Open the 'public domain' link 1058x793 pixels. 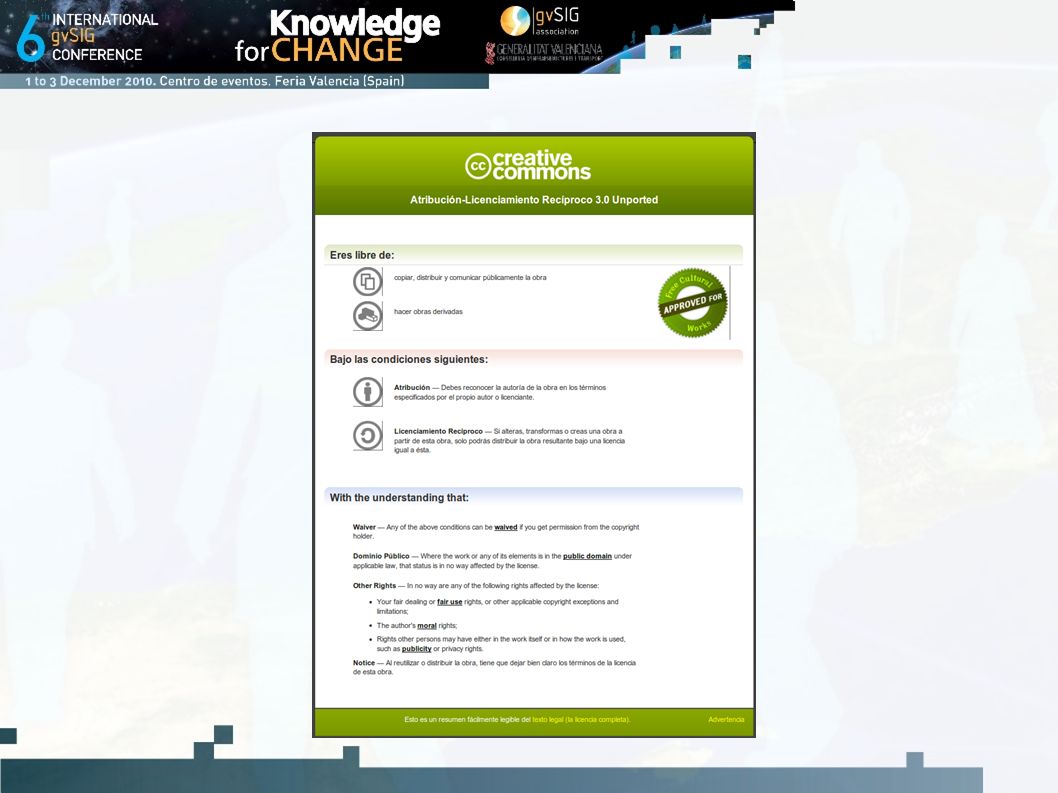[x=587, y=556]
